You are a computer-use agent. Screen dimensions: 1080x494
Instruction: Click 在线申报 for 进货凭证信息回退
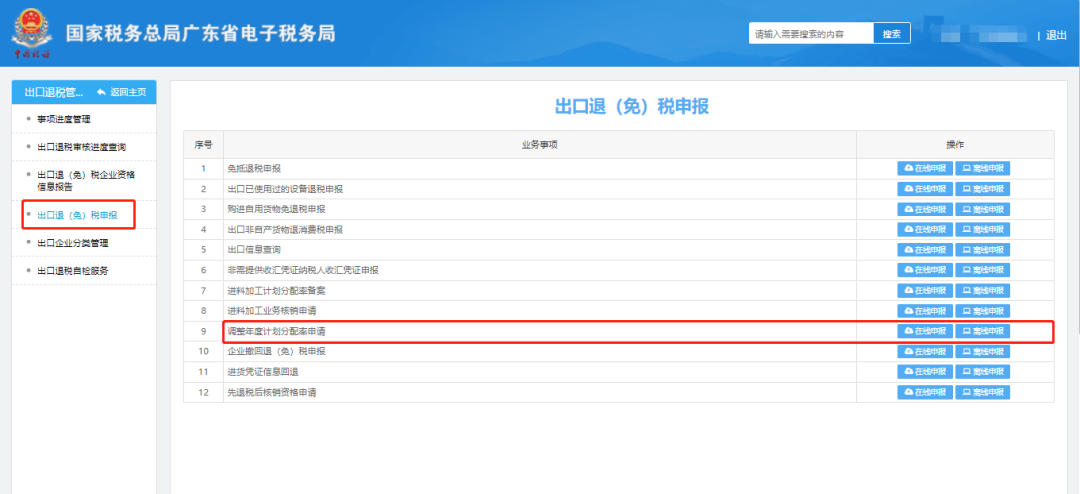click(x=925, y=371)
